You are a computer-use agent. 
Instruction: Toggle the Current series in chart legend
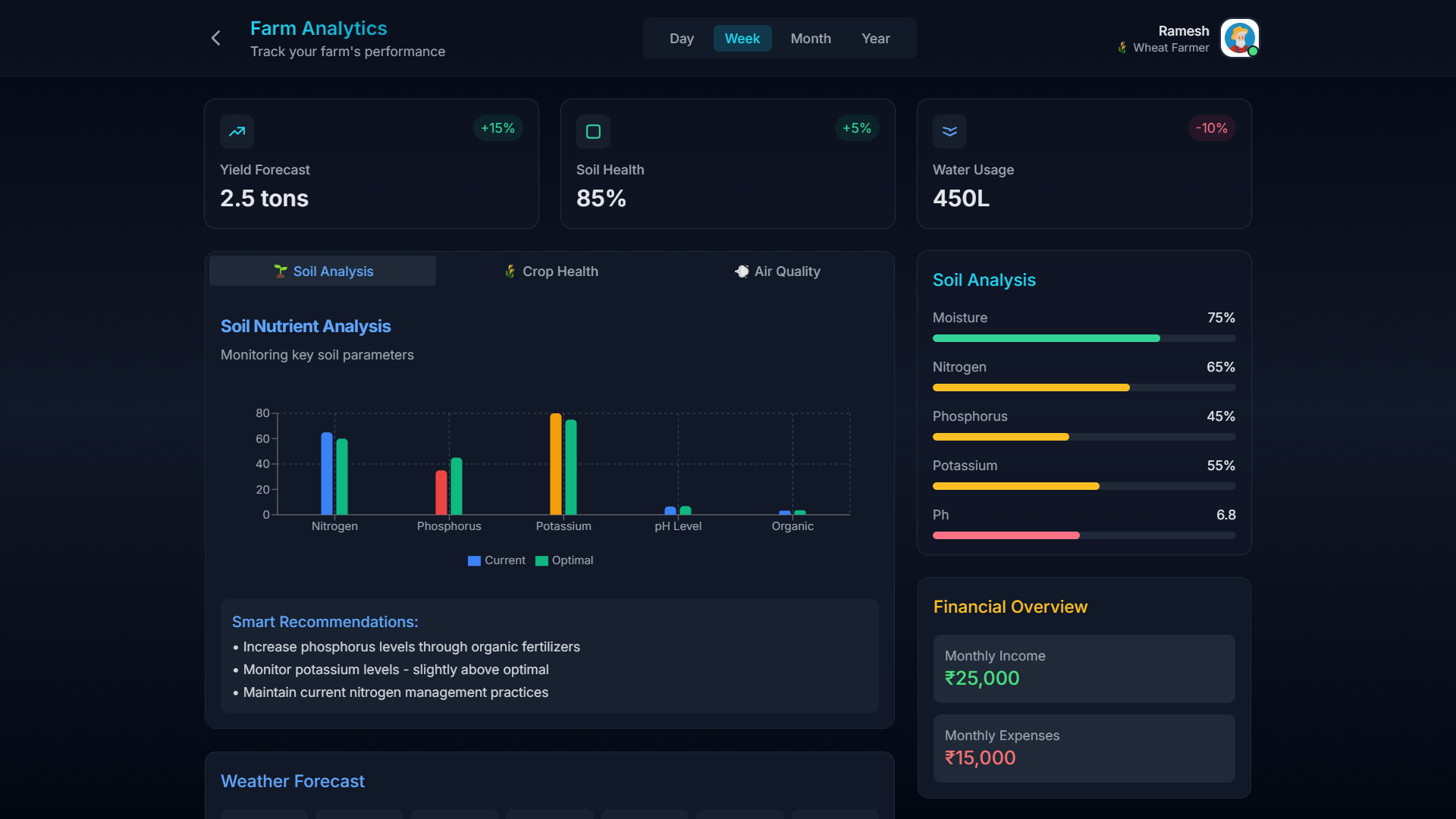click(497, 560)
